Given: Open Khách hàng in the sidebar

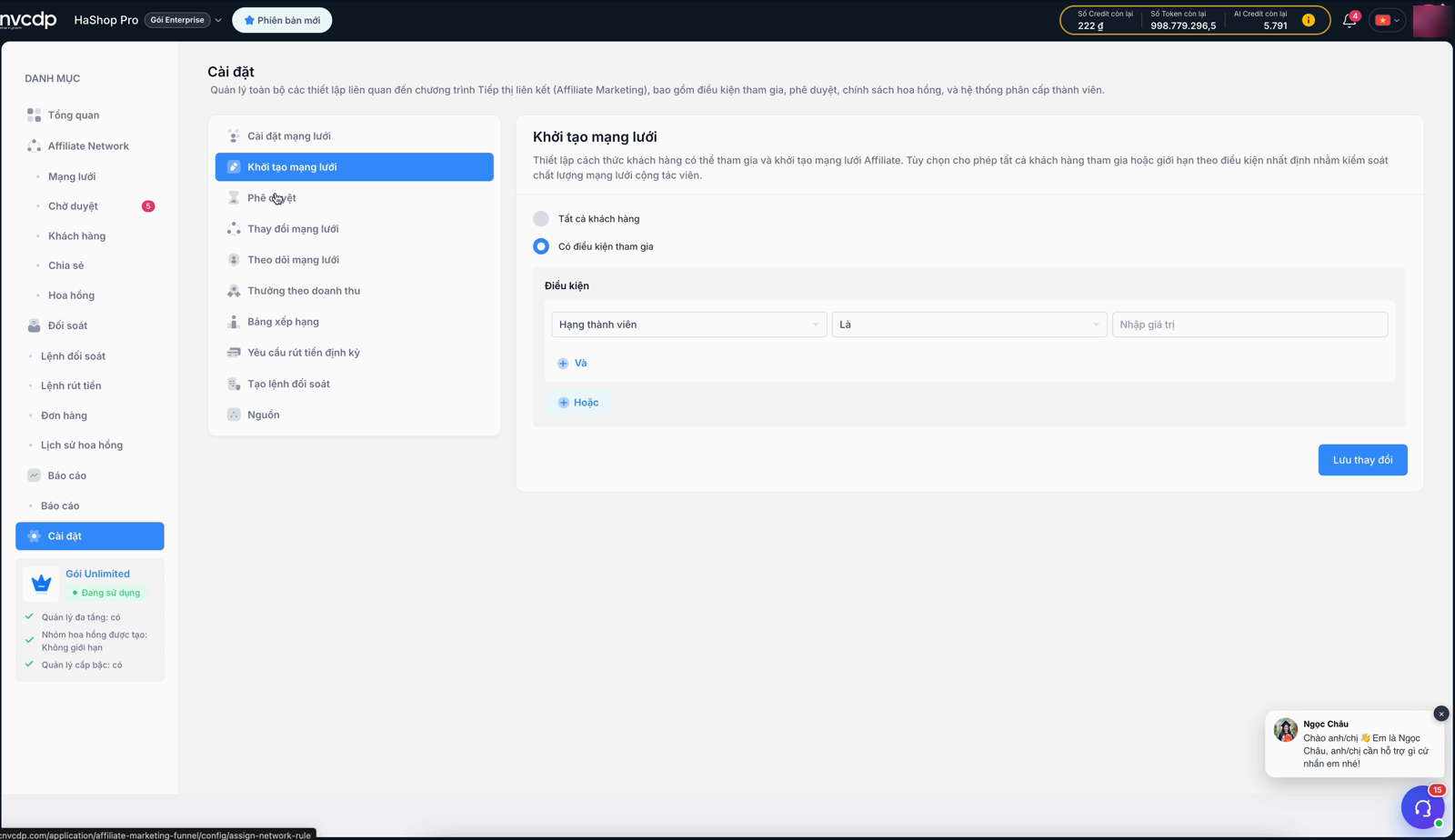Looking at the screenshot, I should click(x=76, y=236).
